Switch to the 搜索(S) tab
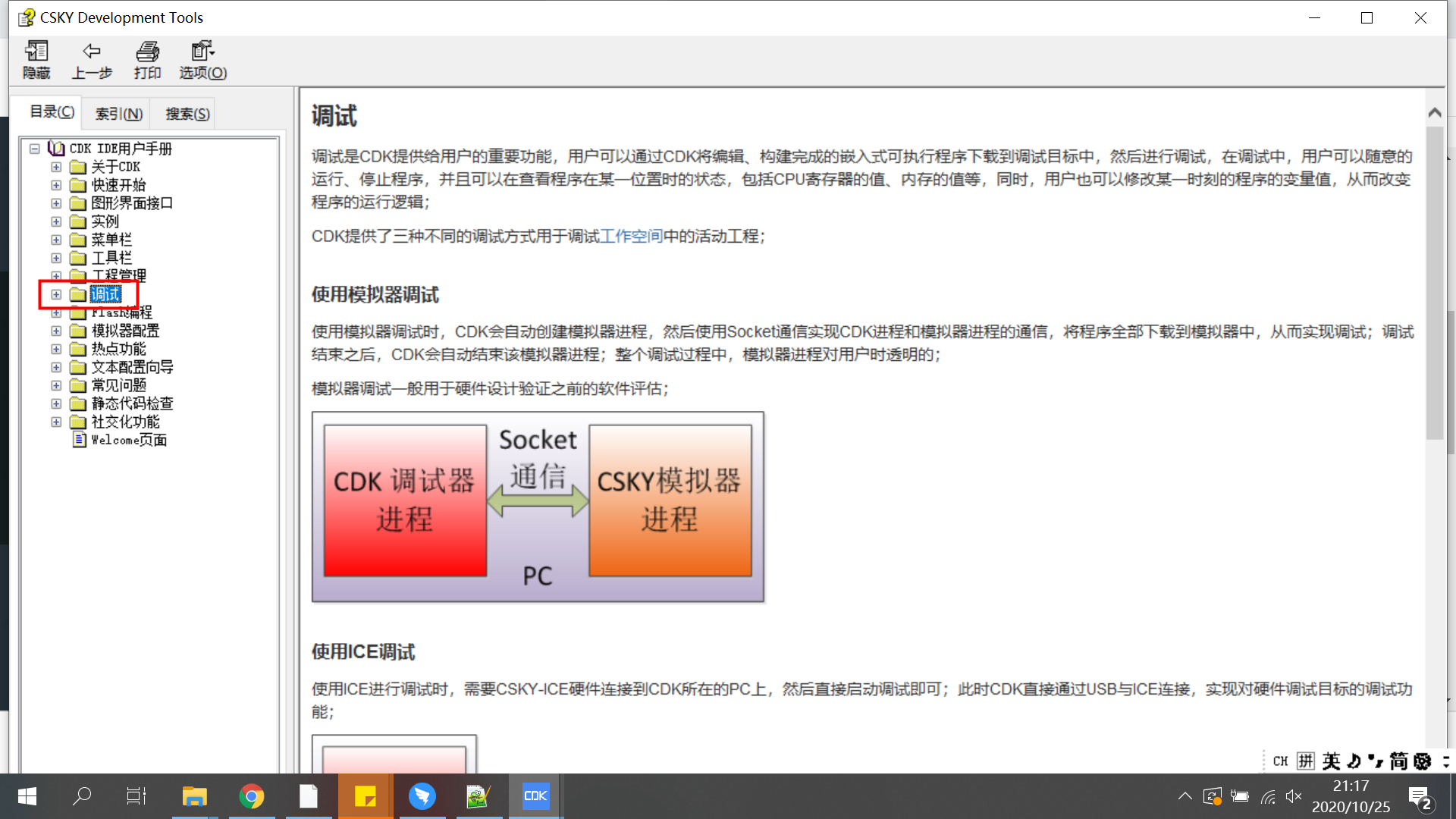1456x819 pixels. click(x=186, y=113)
